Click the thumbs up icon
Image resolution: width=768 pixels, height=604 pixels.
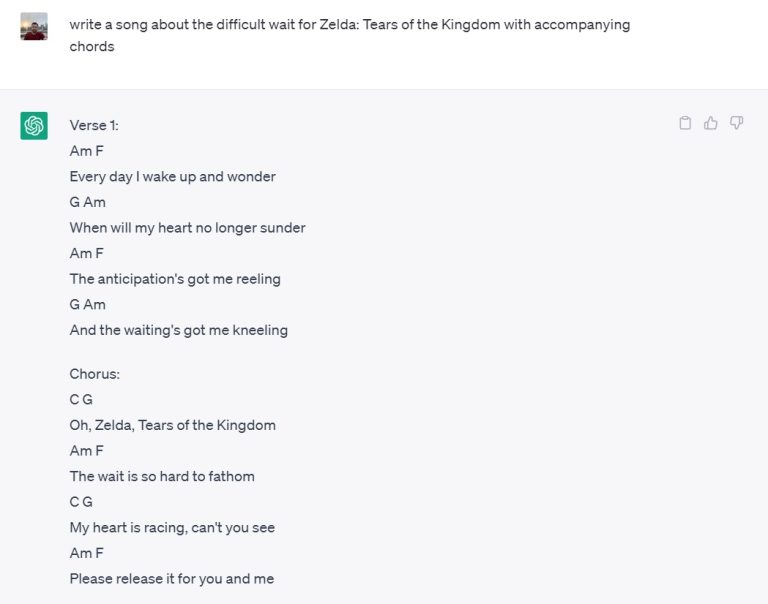tap(711, 122)
